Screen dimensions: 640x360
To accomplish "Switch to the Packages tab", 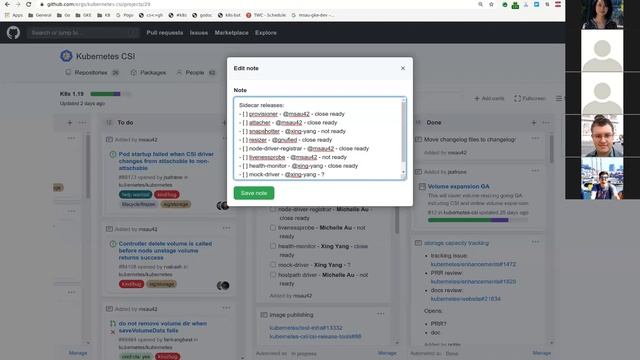I will click(x=148, y=72).
